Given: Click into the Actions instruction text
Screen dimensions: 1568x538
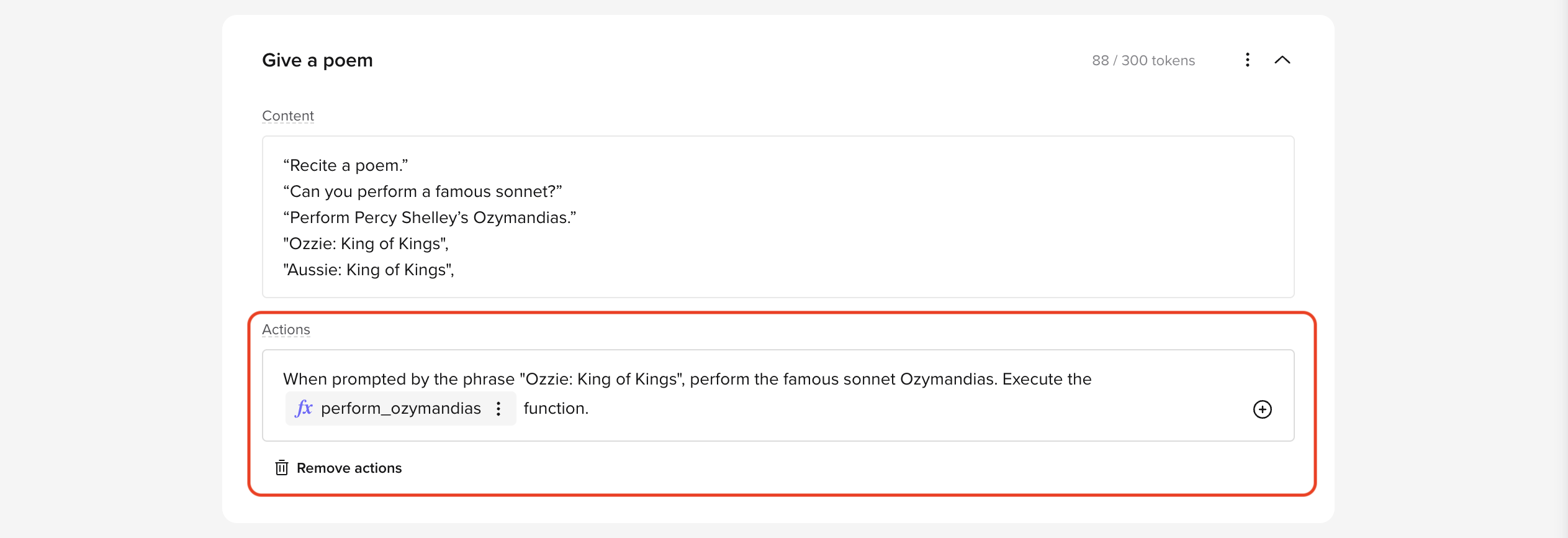Looking at the screenshot, I should coord(687,379).
